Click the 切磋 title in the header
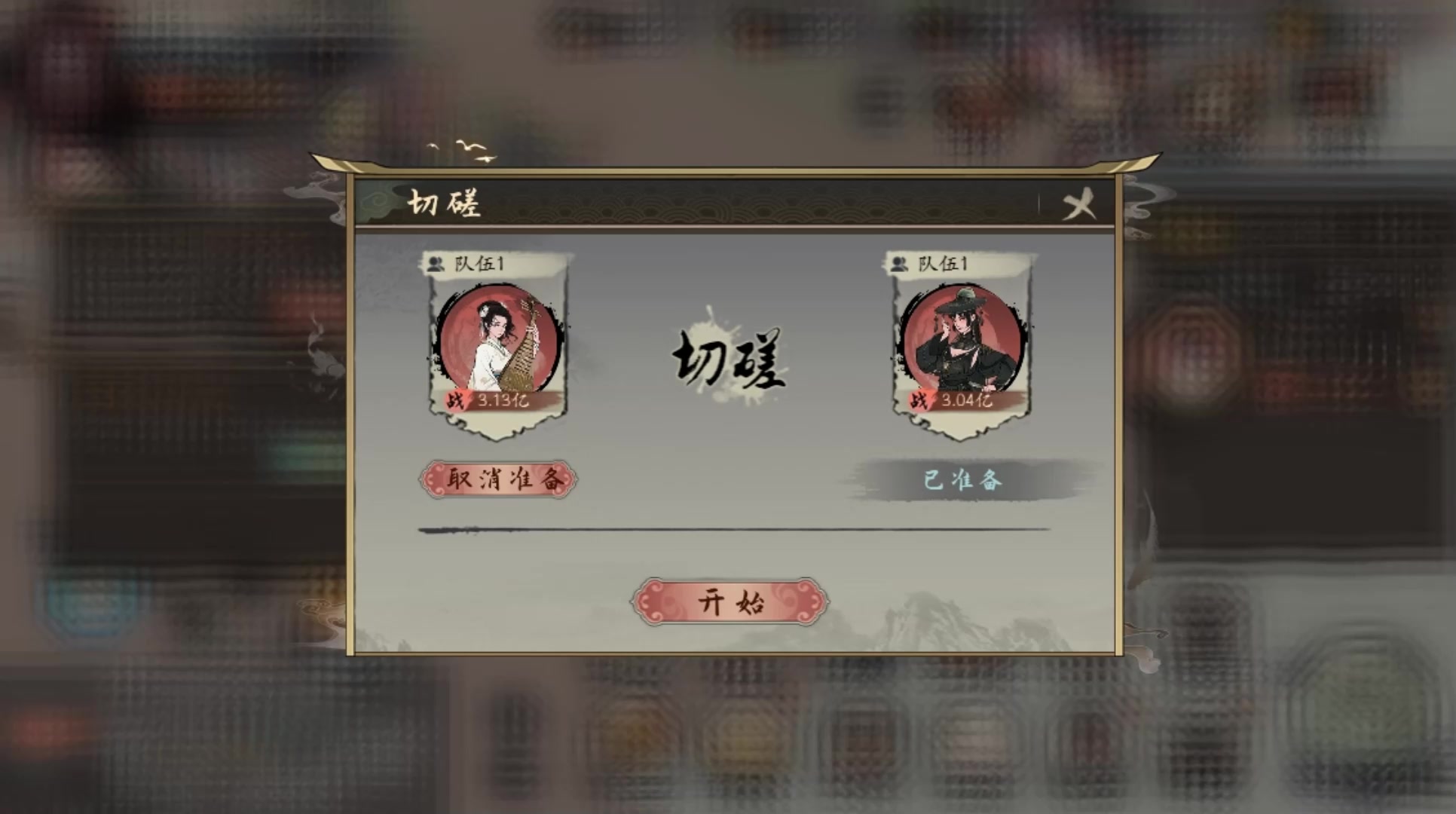Image resolution: width=1456 pixels, height=814 pixels. [444, 203]
